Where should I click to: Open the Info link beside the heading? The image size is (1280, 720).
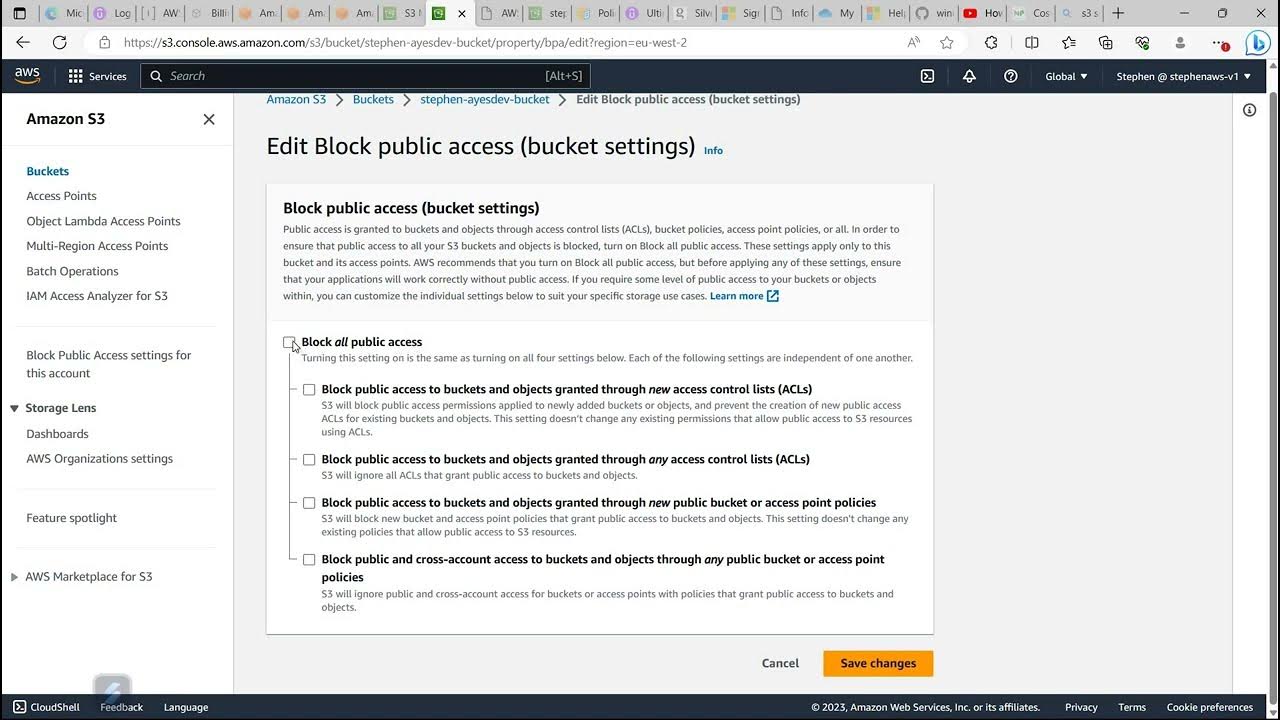point(713,151)
